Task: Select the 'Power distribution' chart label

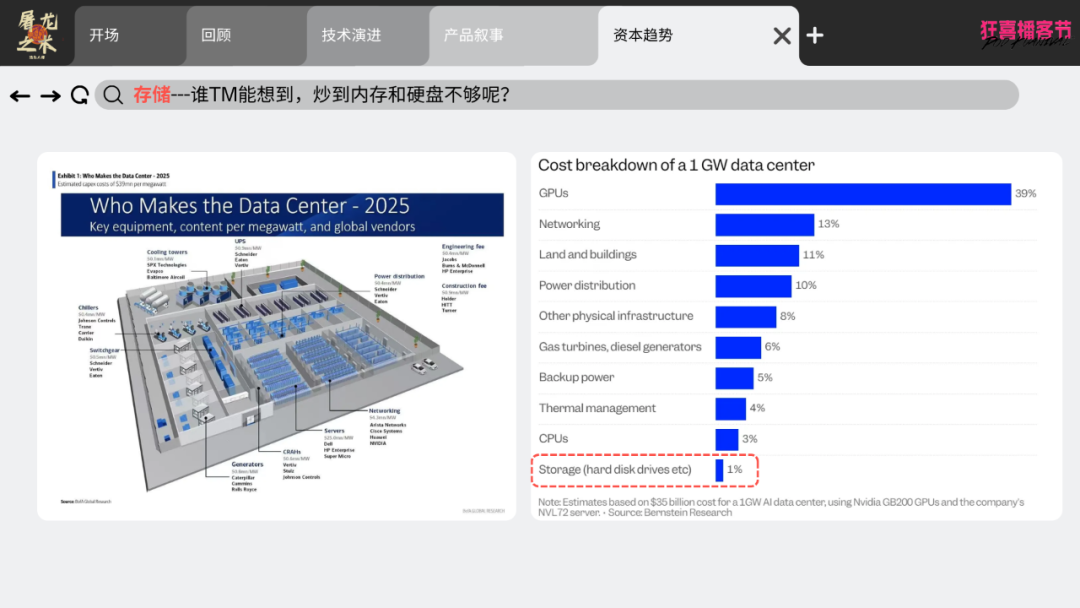Action: (x=587, y=285)
